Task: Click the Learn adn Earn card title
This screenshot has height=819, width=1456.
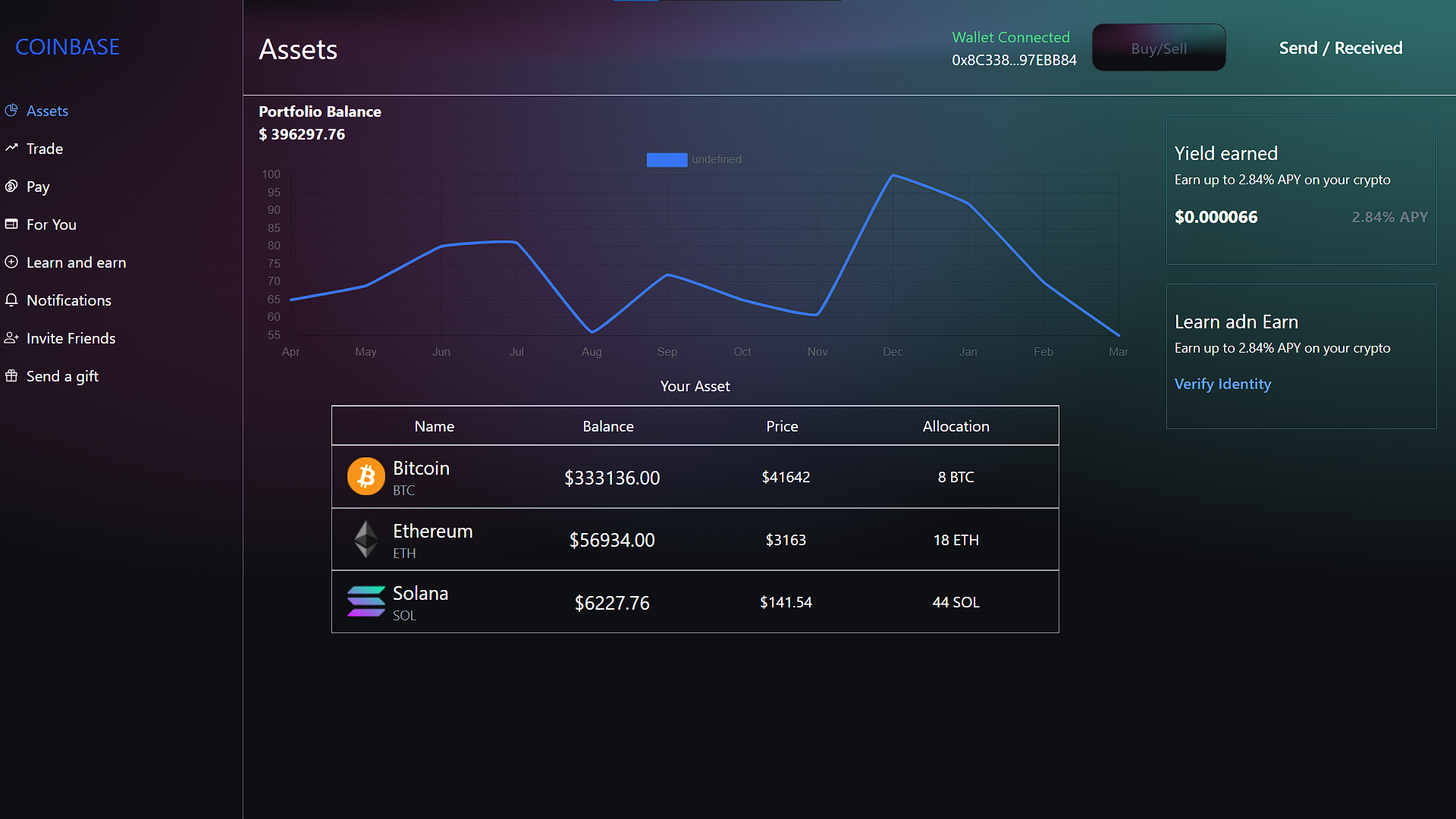Action: [x=1236, y=322]
